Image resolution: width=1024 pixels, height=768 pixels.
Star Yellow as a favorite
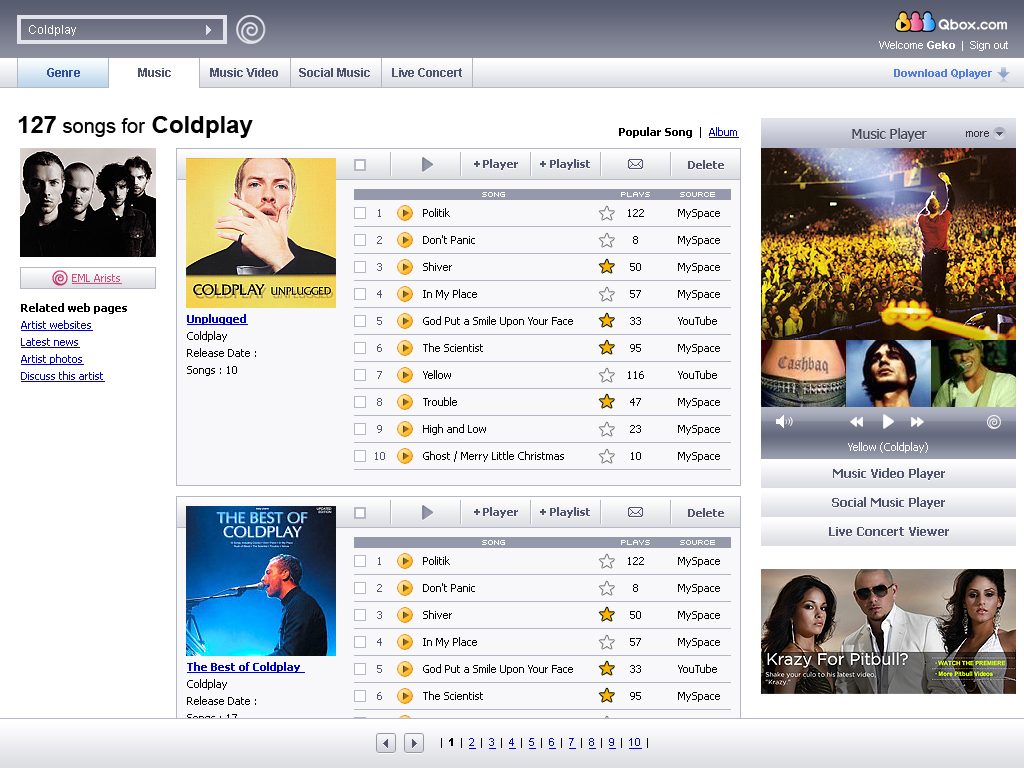607,375
